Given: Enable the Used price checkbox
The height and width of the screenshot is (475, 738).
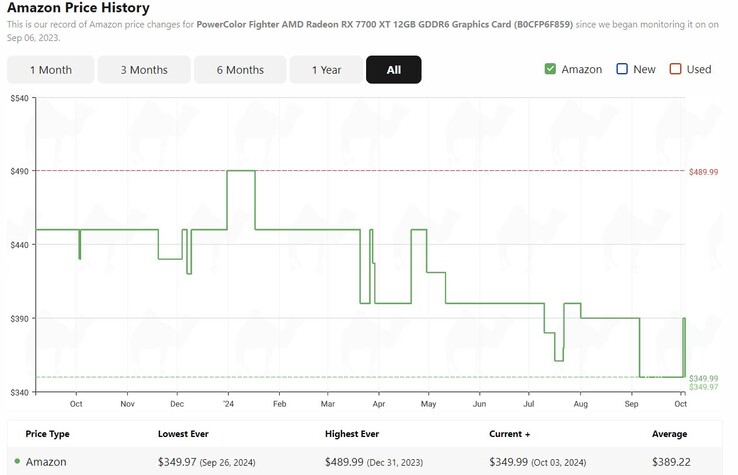Looking at the screenshot, I should [675, 69].
